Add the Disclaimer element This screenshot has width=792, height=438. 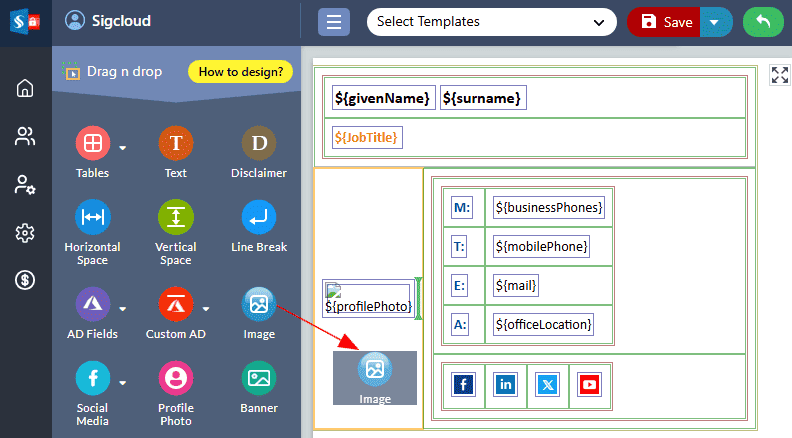[259, 143]
